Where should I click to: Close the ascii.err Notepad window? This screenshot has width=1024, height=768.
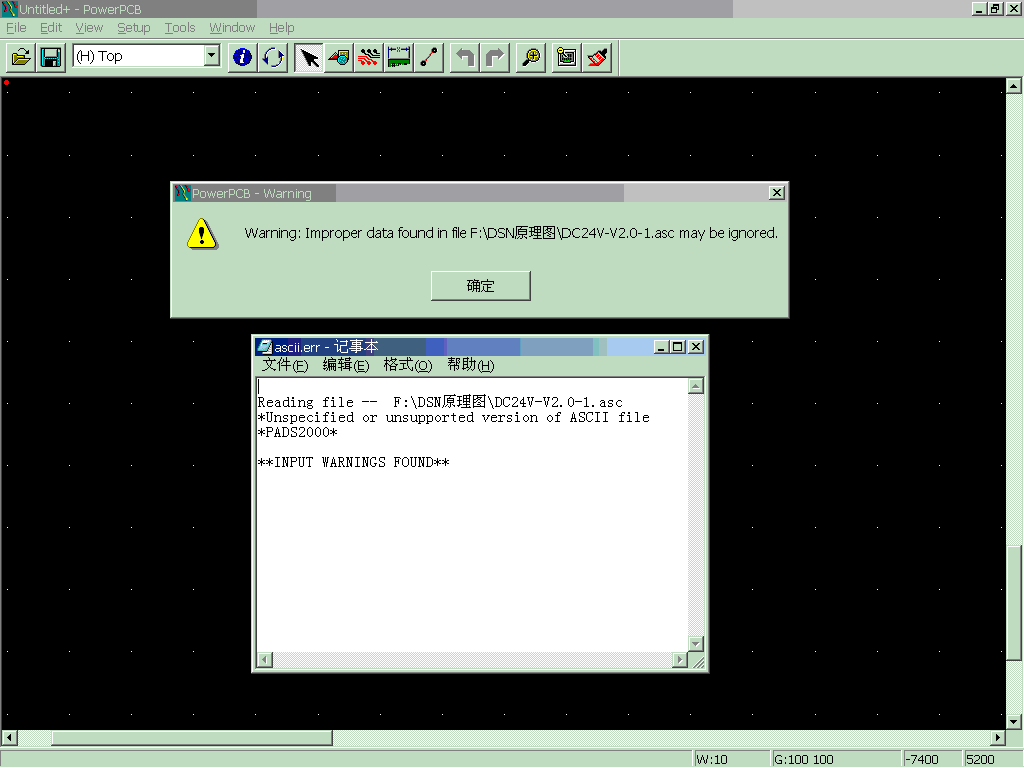(696, 347)
